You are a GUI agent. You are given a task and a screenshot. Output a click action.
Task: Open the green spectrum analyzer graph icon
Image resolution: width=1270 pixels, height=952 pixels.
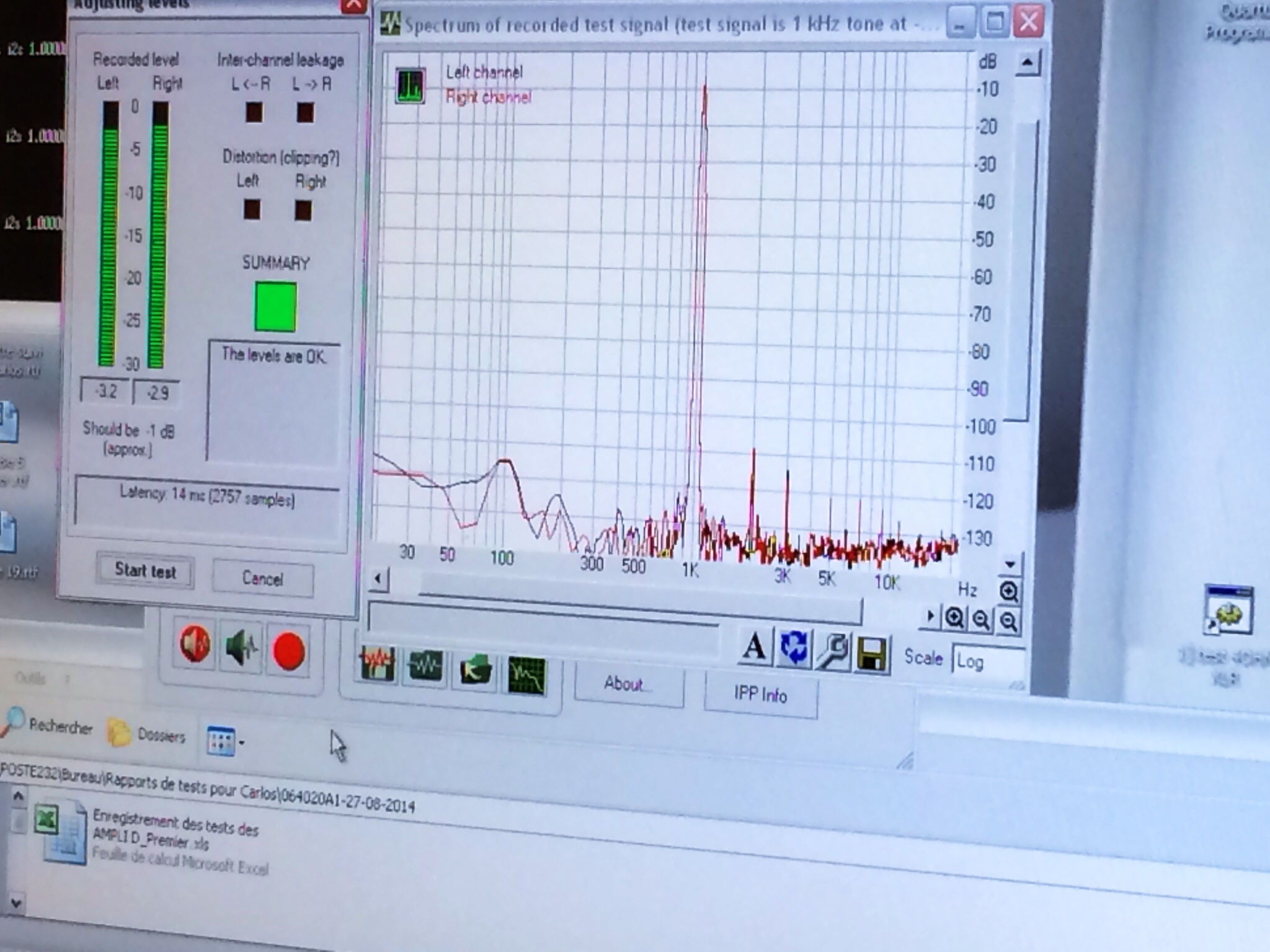[526, 675]
